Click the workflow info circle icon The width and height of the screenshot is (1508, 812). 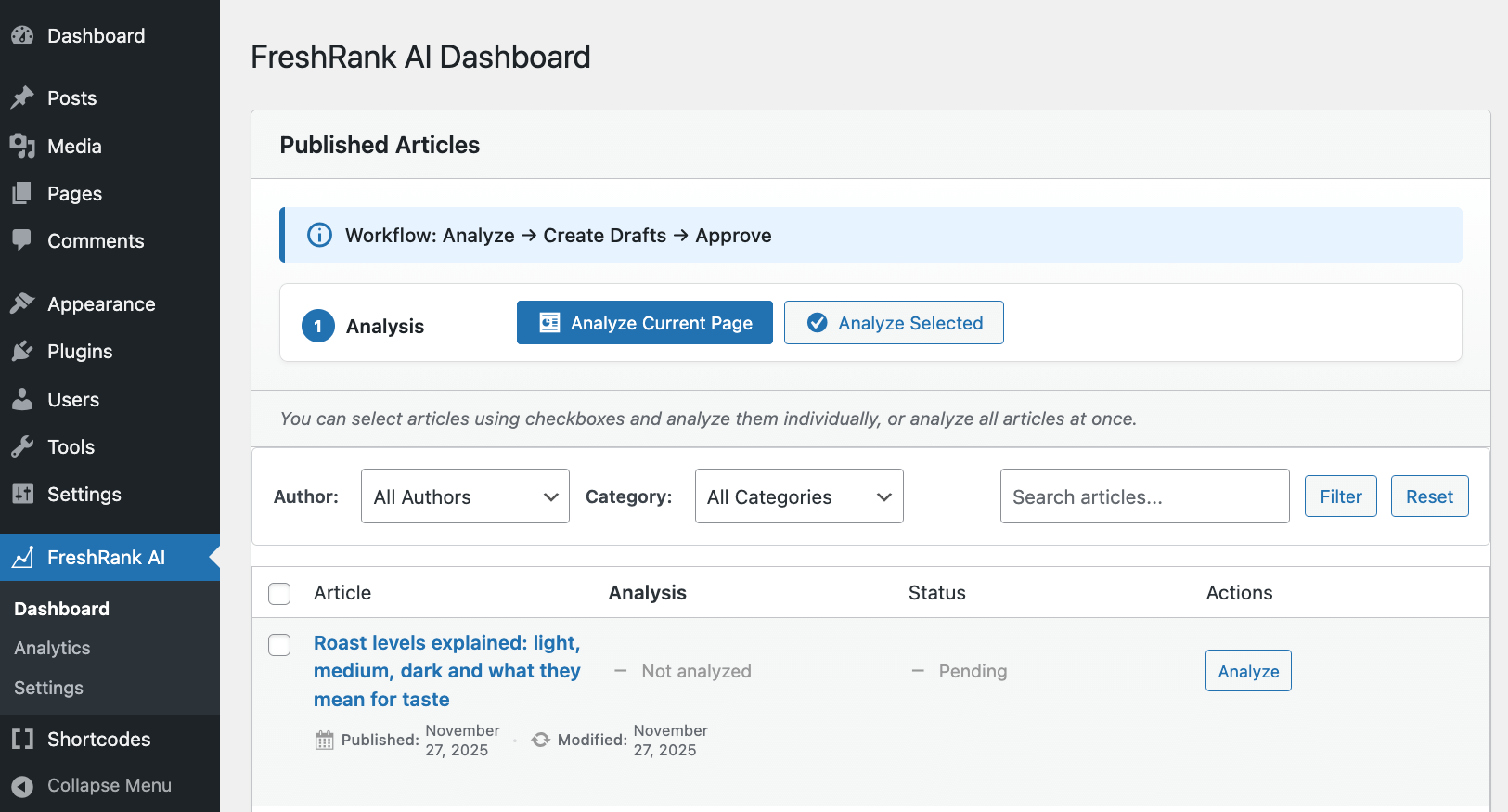[x=319, y=236]
